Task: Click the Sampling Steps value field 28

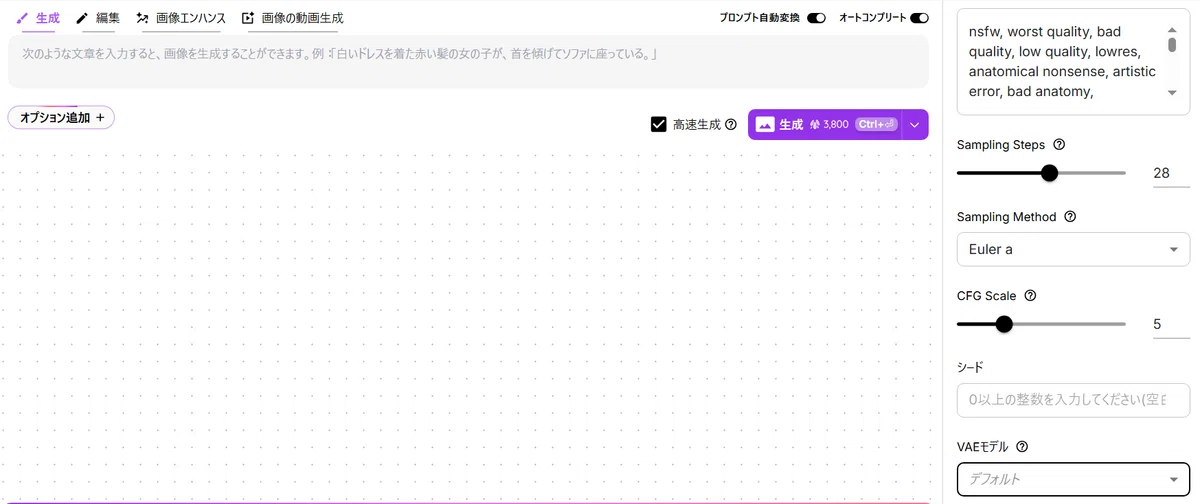Action: click(1171, 173)
